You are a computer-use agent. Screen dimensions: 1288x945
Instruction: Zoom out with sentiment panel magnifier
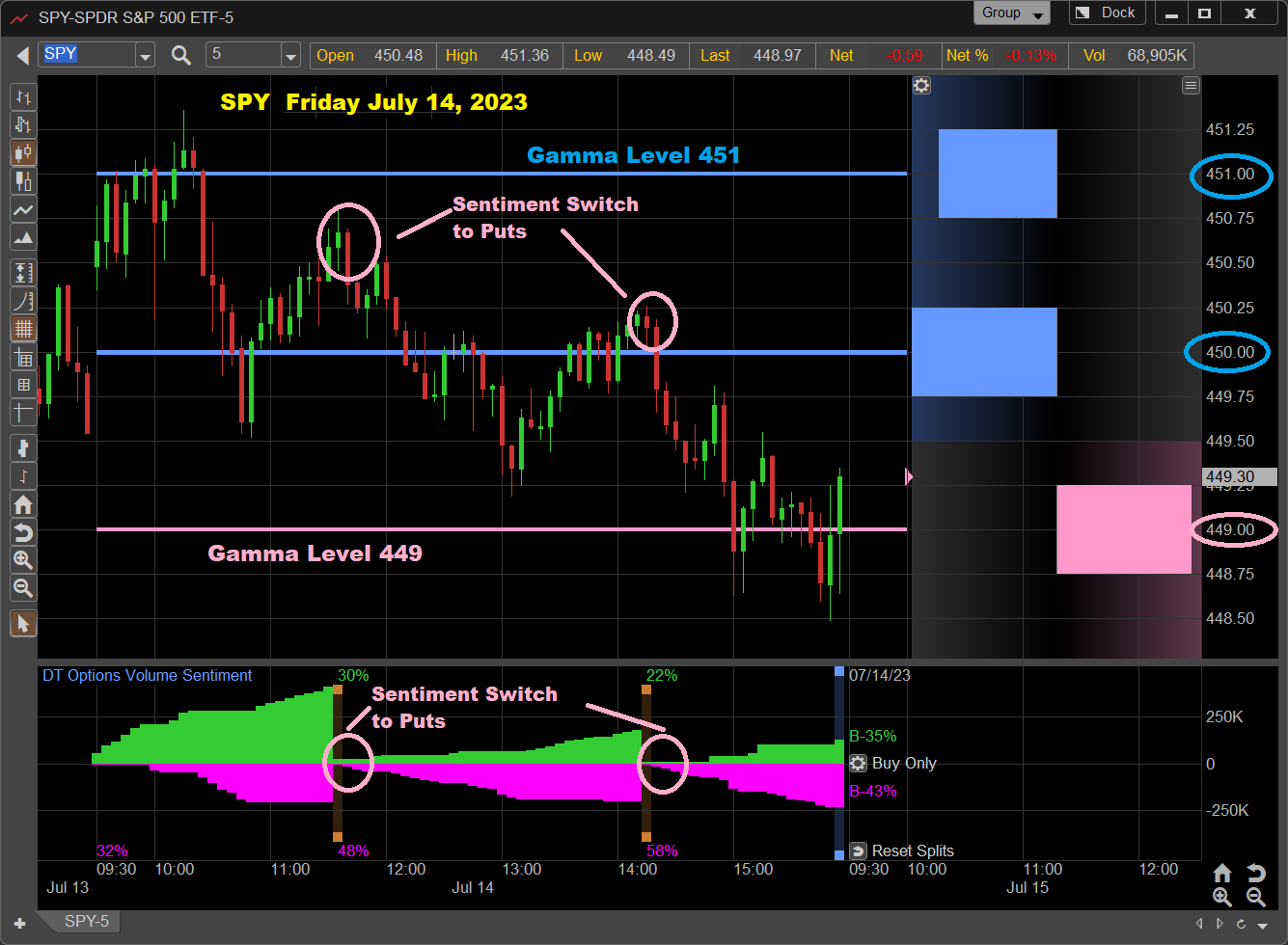pyautogui.click(x=1255, y=898)
